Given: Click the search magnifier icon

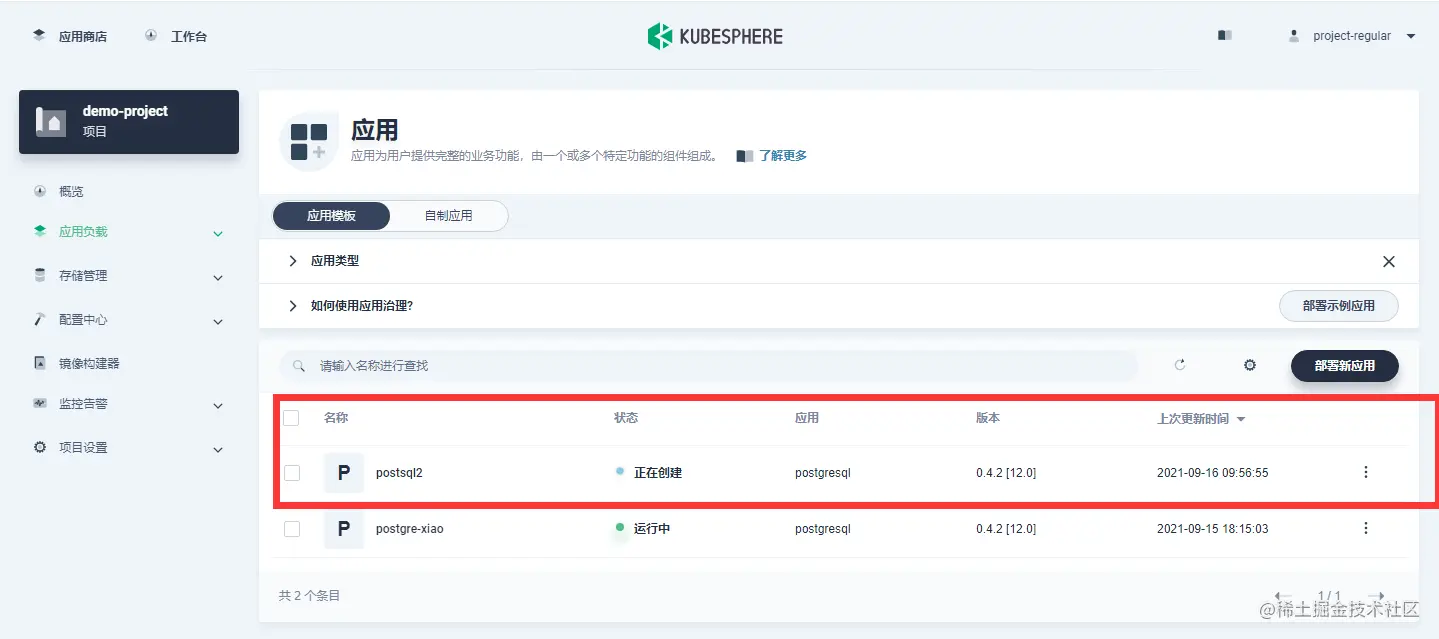Looking at the screenshot, I should (x=298, y=366).
